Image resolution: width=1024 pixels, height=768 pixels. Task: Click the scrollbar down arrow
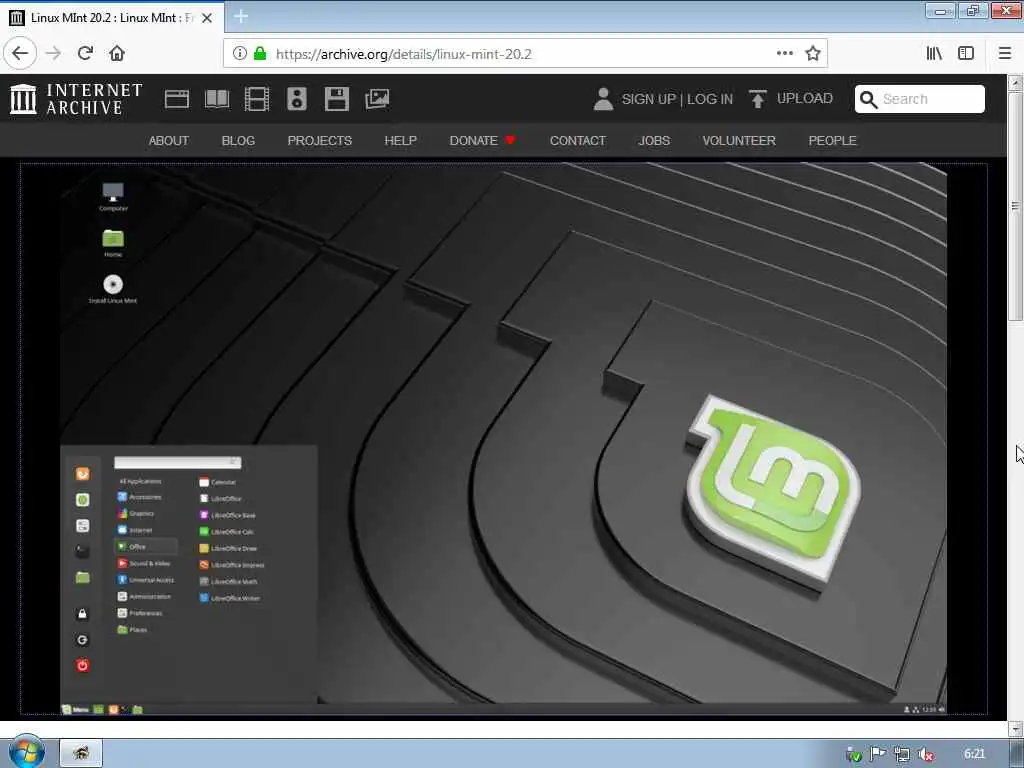point(1015,728)
